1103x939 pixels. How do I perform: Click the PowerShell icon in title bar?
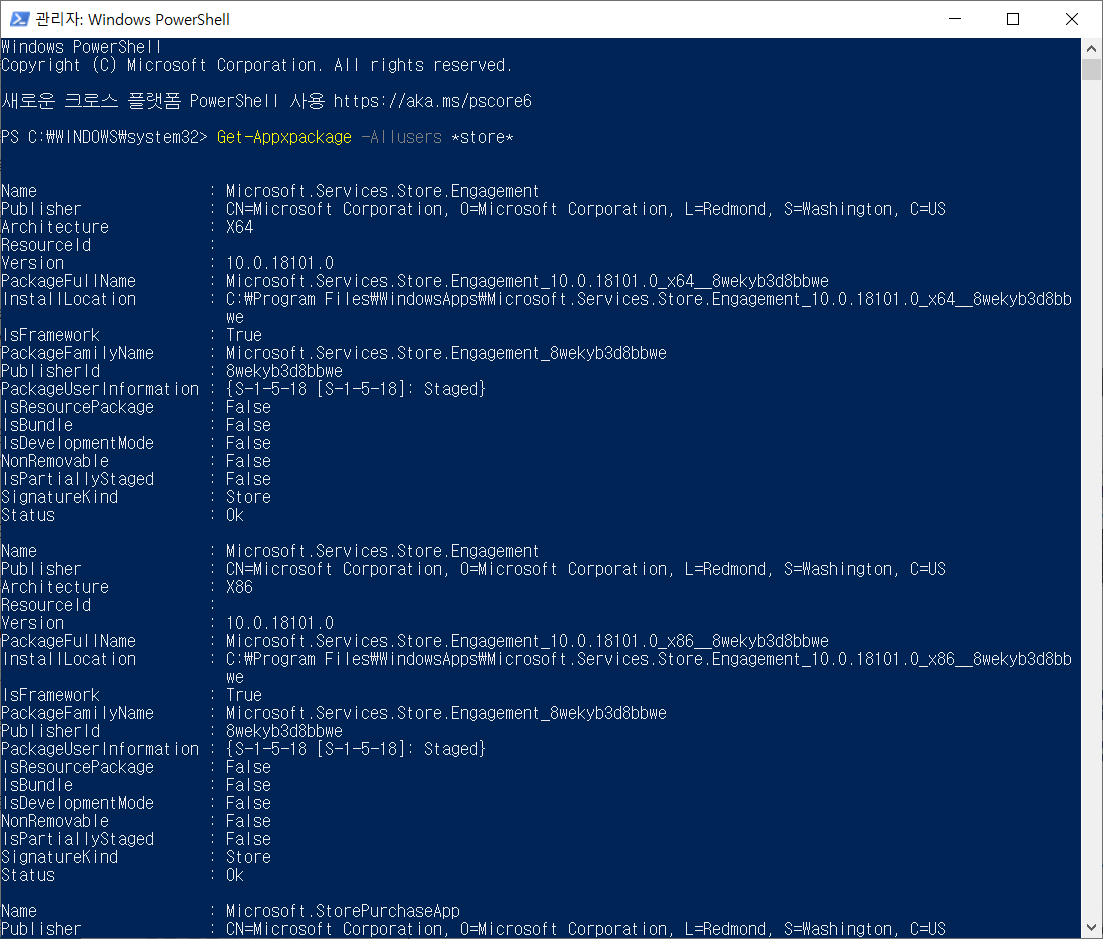[x=19, y=19]
